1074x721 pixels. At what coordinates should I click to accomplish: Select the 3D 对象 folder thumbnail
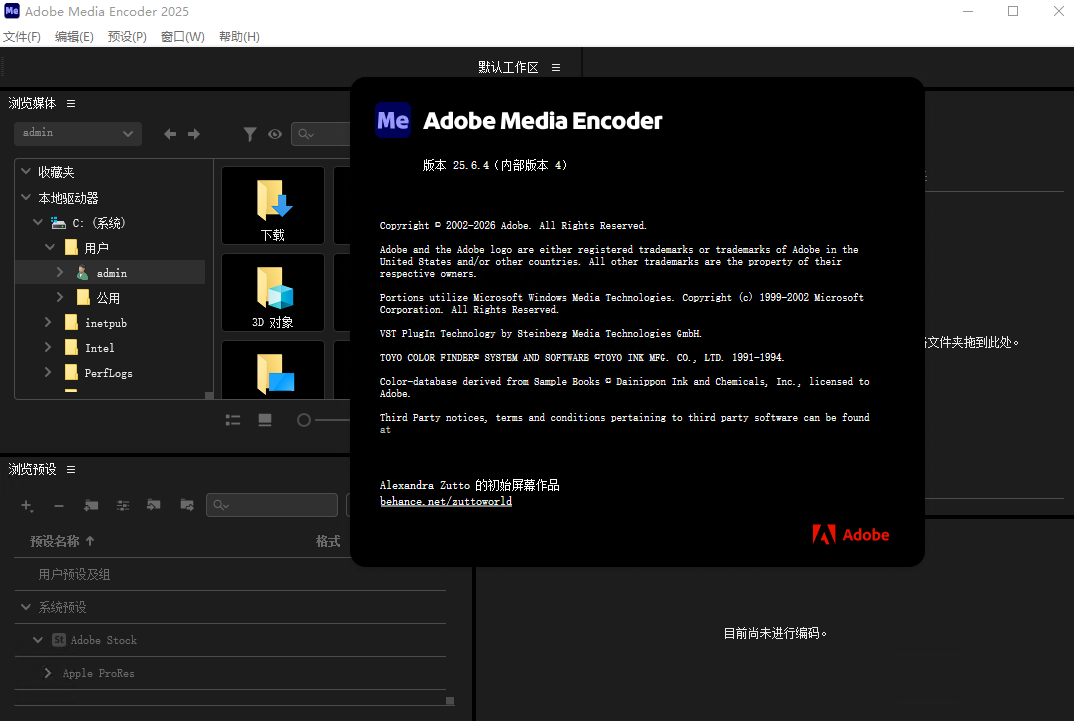coord(273,292)
